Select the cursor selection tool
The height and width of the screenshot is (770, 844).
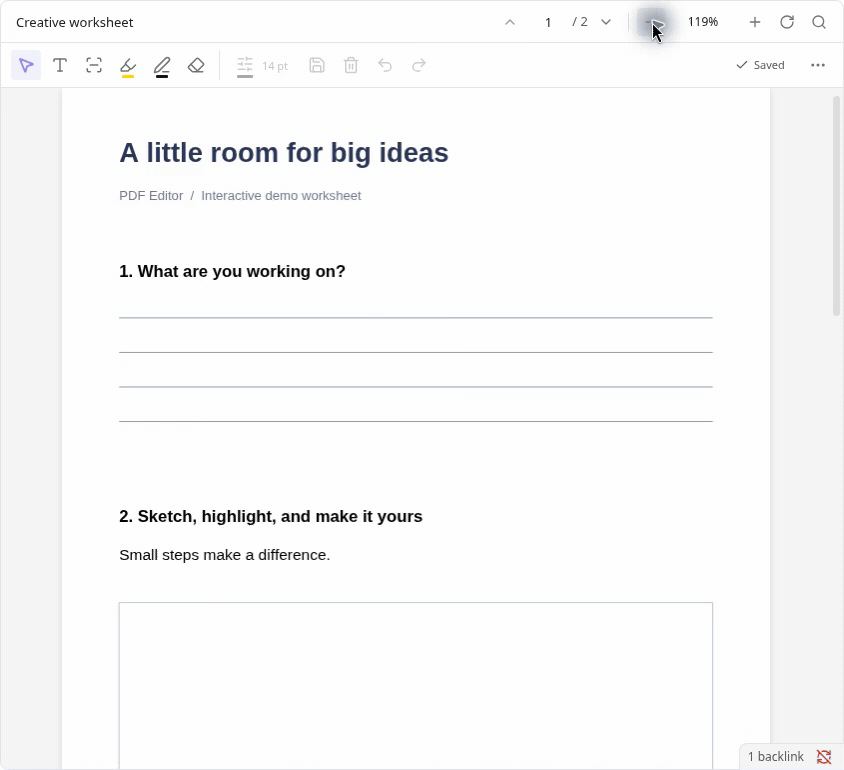(x=26, y=66)
